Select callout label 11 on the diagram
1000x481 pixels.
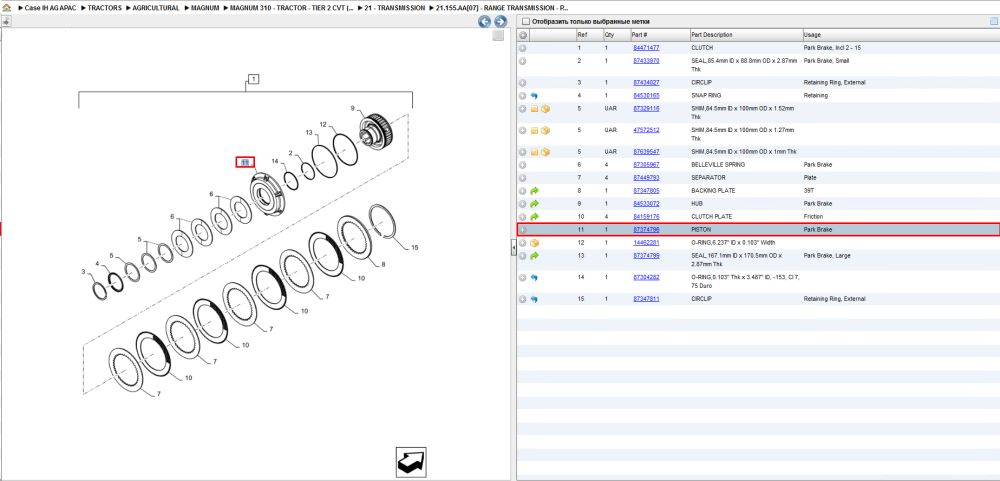(x=245, y=163)
